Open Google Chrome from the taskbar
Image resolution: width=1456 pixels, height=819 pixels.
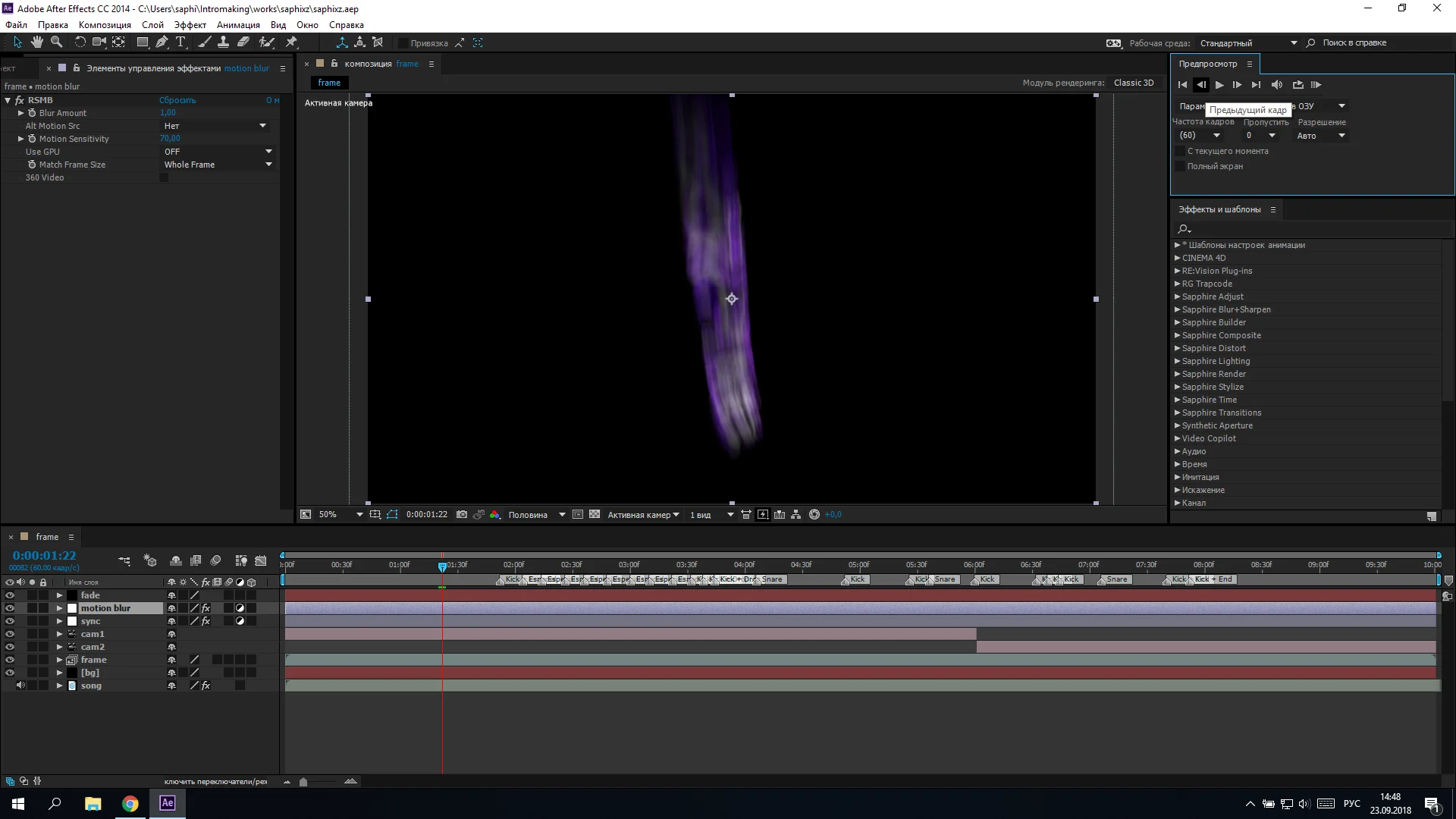130,803
